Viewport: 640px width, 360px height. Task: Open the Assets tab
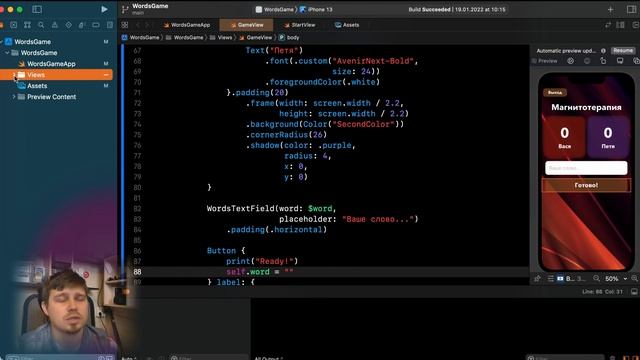point(347,25)
